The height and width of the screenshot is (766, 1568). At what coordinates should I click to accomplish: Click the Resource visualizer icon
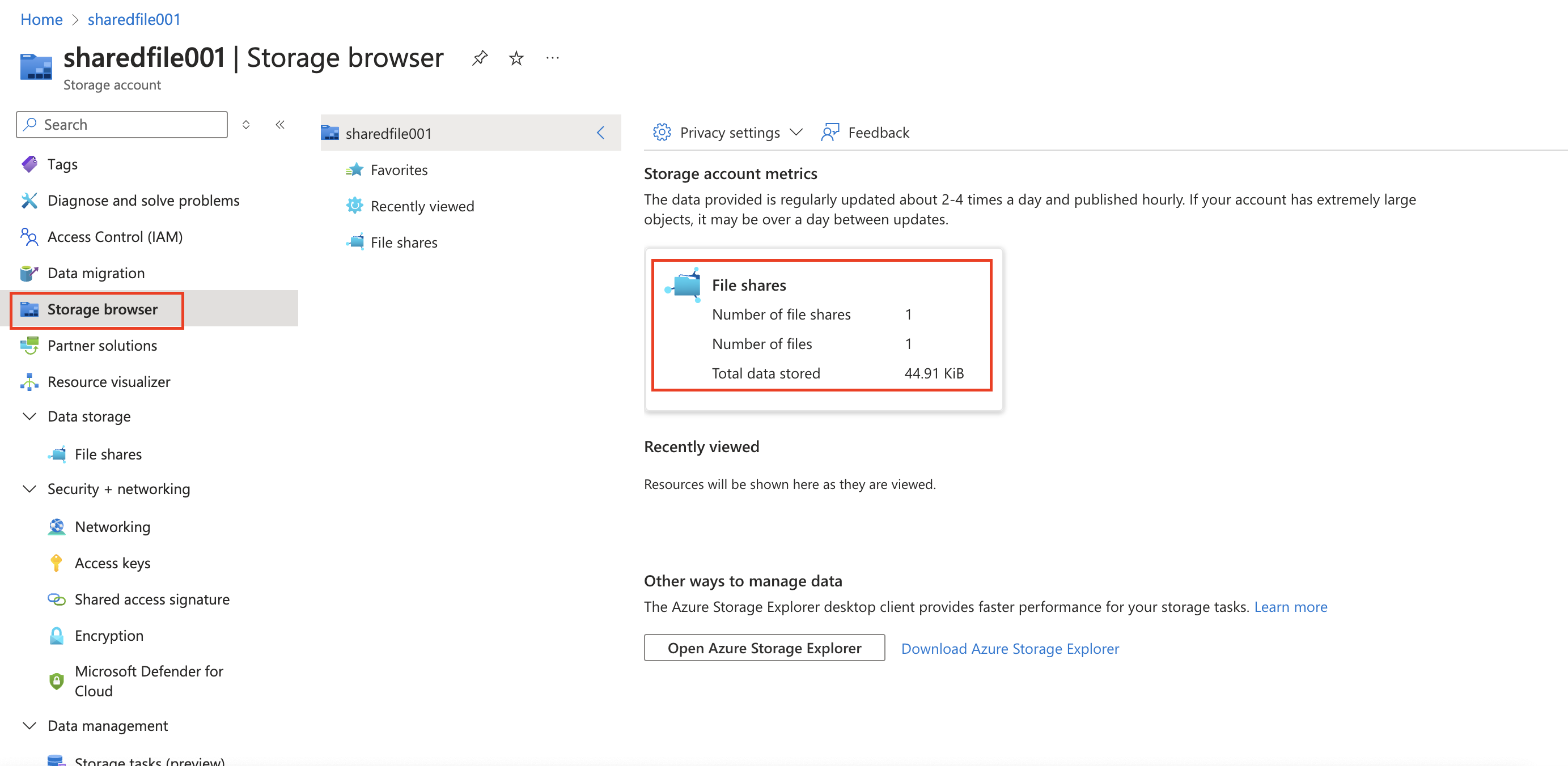pos(29,382)
